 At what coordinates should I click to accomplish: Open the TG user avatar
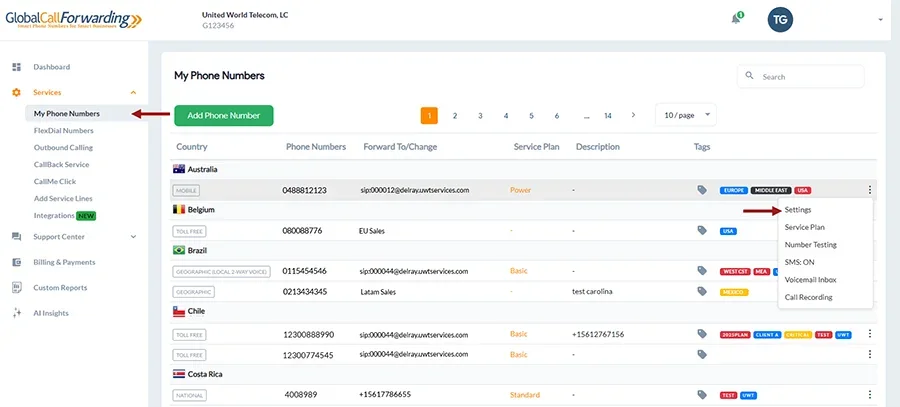coord(781,19)
